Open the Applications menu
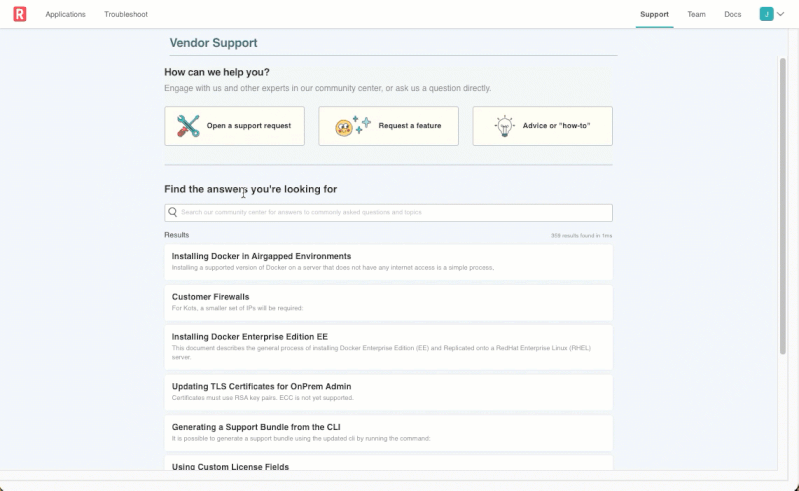This screenshot has height=491, width=799. 65,14
